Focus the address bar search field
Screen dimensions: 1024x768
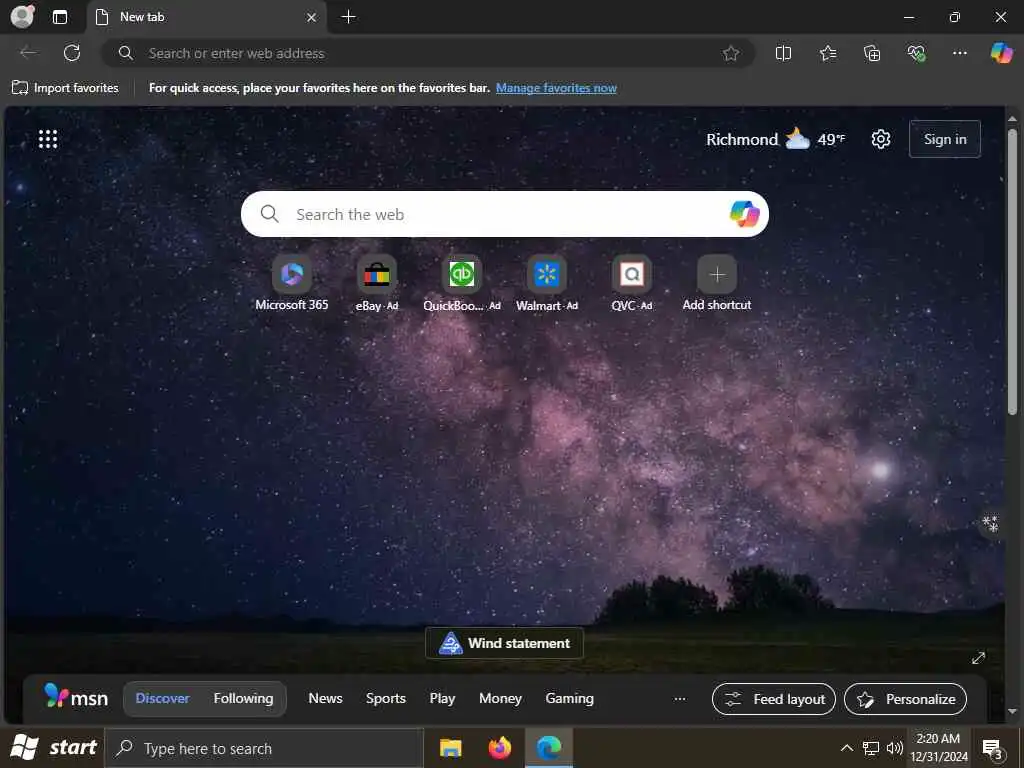428,53
